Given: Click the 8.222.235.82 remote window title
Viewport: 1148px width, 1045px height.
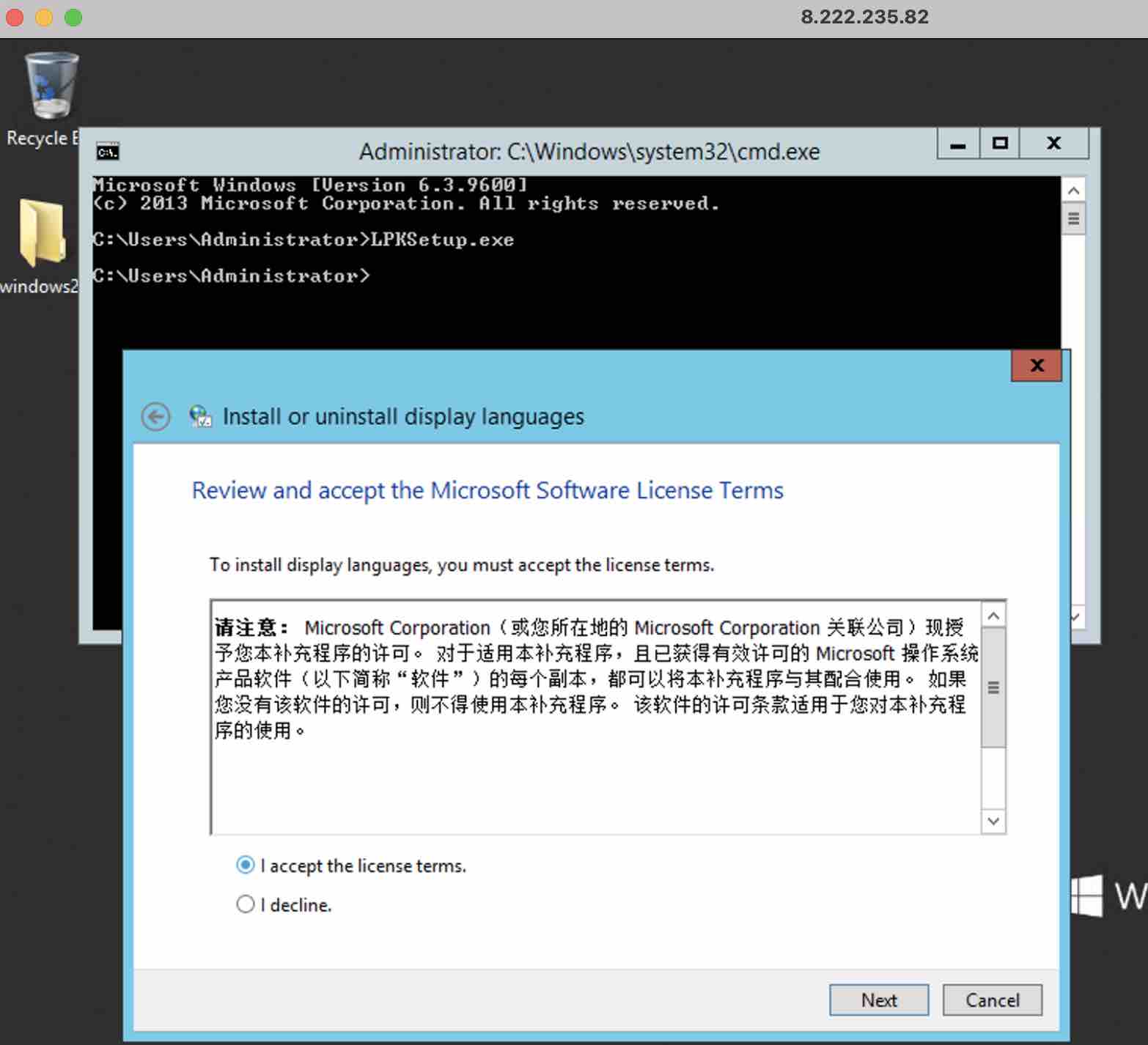Looking at the screenshot, I should [x=864, y=17].
